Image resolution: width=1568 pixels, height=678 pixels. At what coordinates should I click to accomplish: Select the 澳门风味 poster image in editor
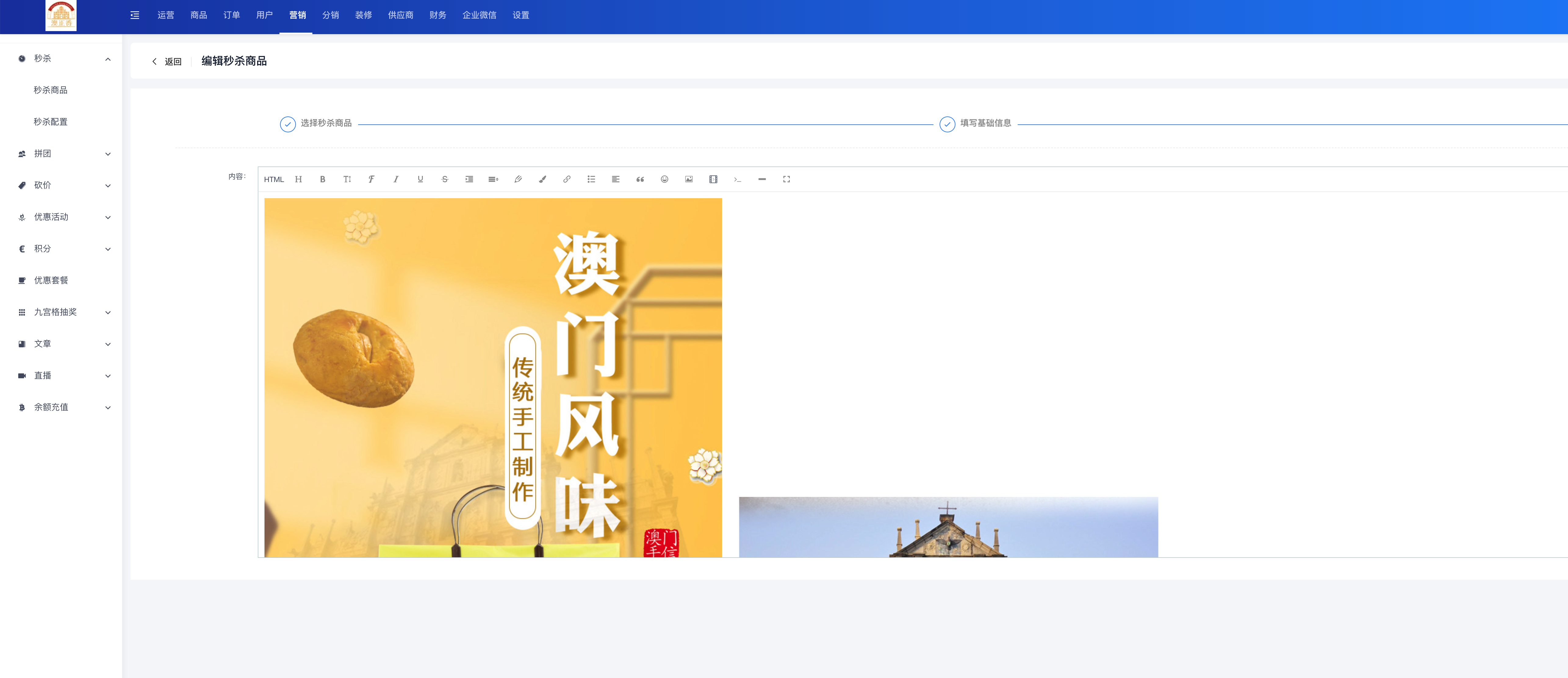pyautogui.click(x=493, y=378)
